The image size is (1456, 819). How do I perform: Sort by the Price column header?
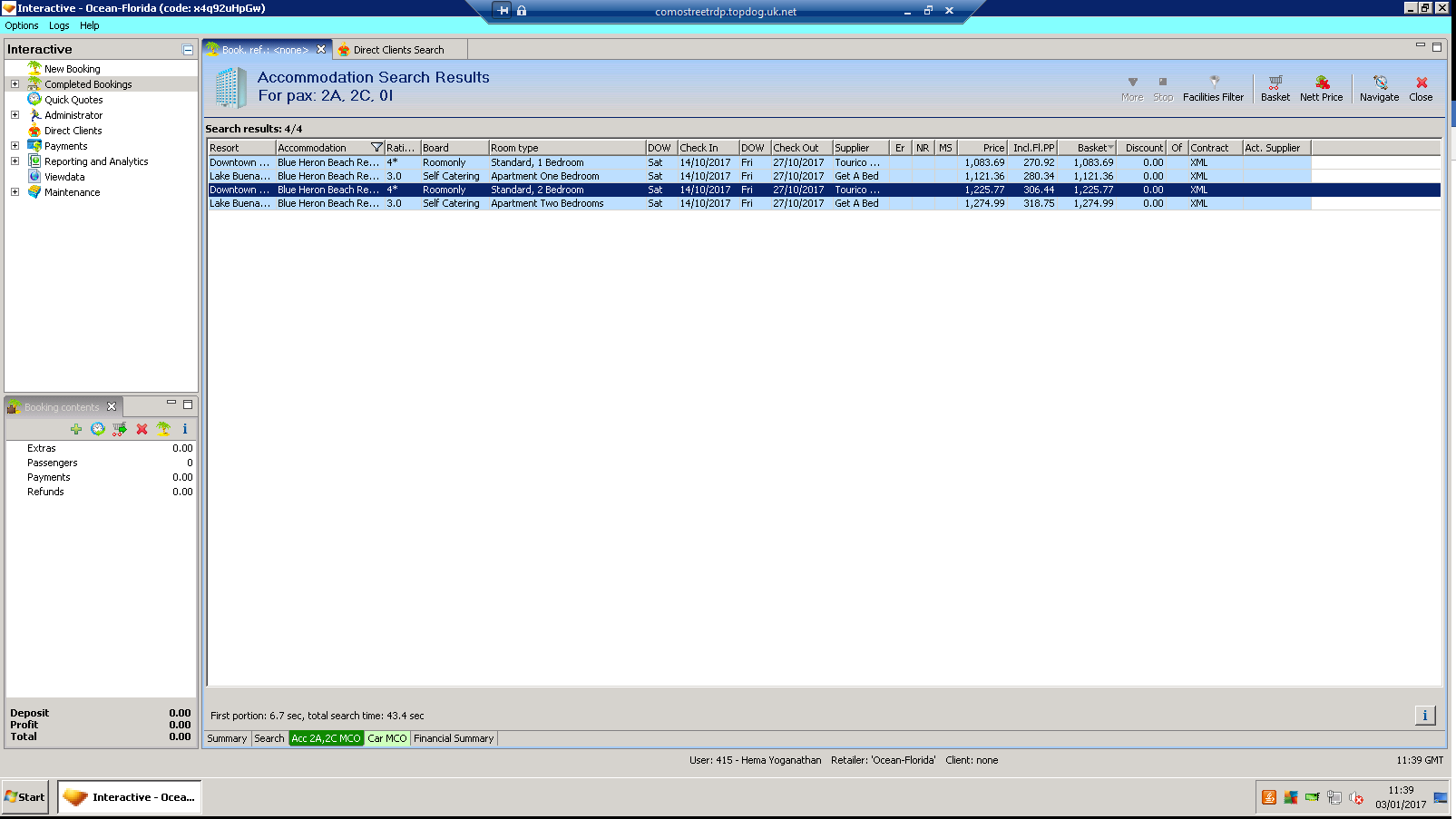pos(982,148)
